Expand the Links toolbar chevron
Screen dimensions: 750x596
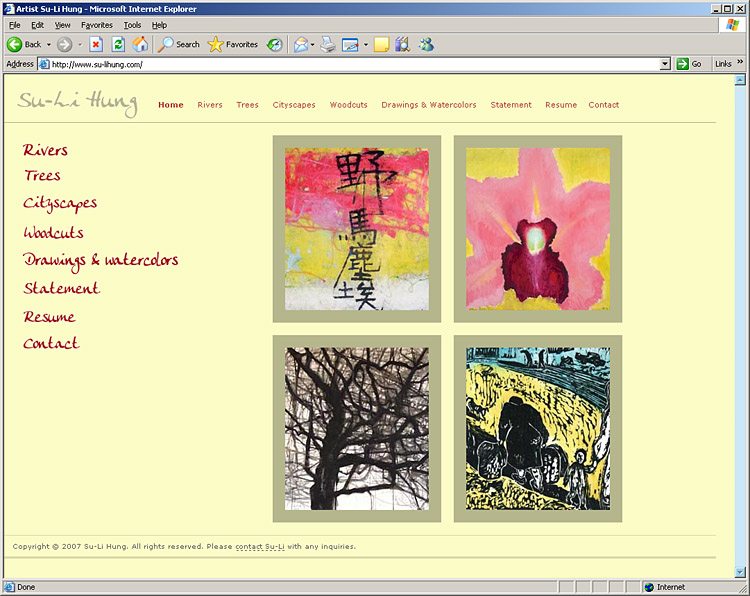point(740,62)
